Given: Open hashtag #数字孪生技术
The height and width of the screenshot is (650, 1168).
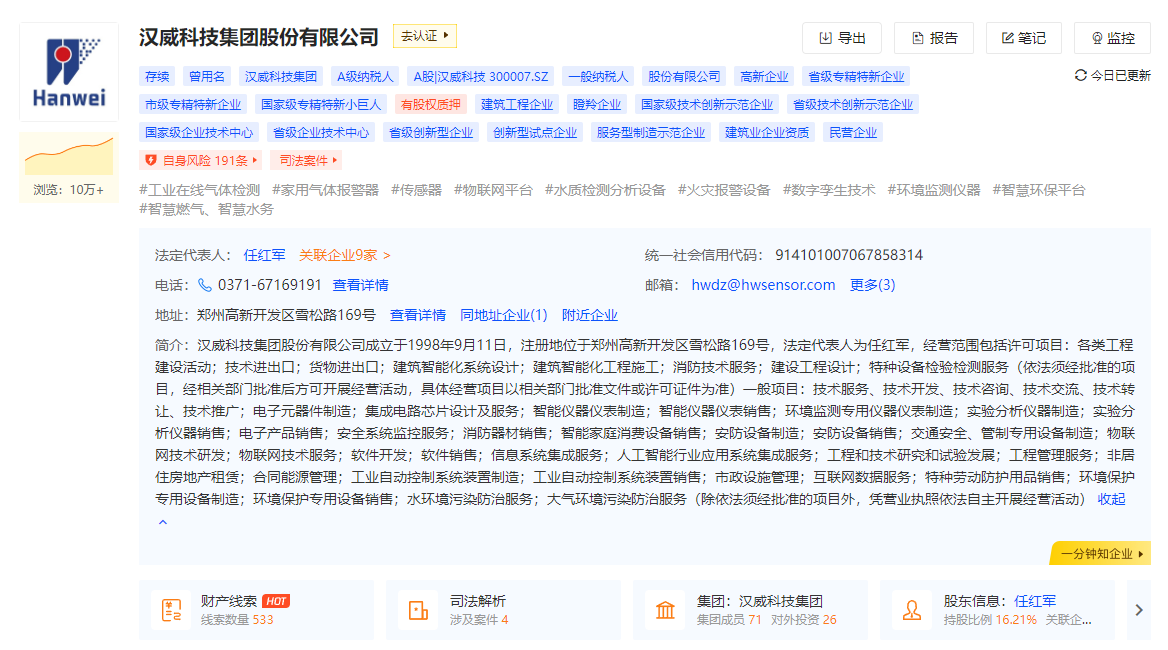Looking at the screenshot, I should [x=829, y=190].
